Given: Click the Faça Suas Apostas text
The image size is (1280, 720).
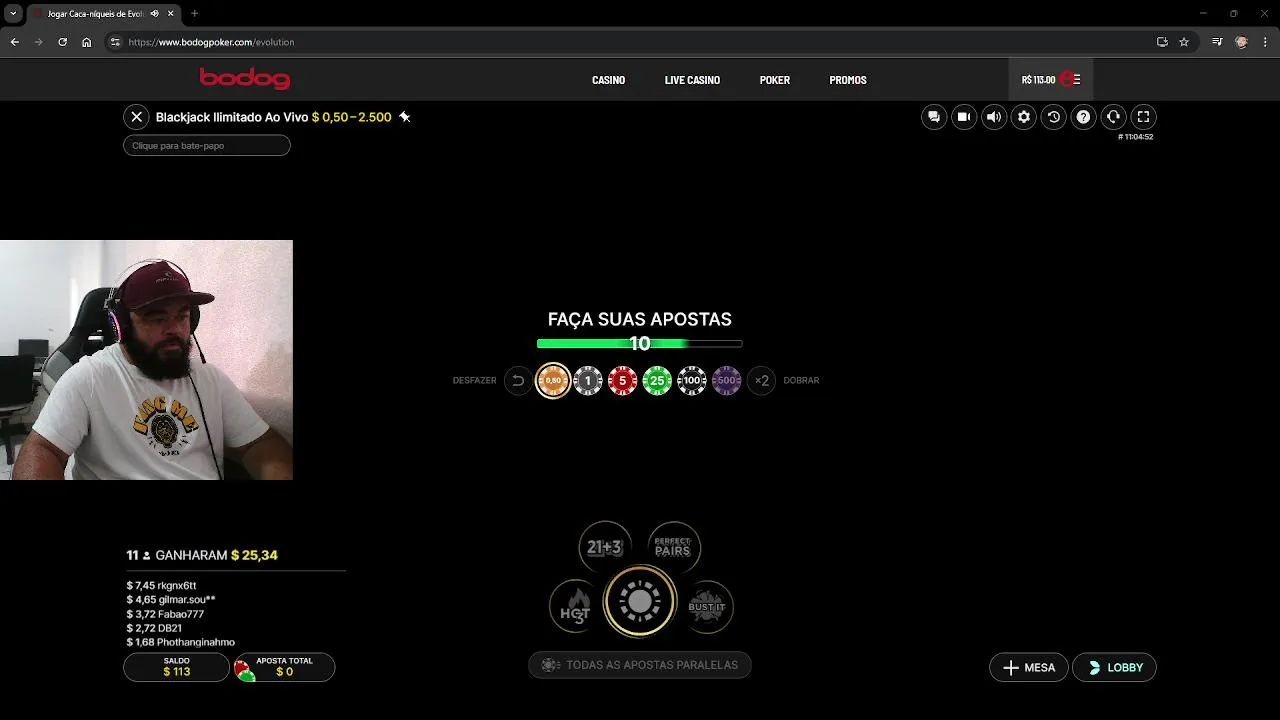Looking at the screenshot, I should [x=640, y=320].
